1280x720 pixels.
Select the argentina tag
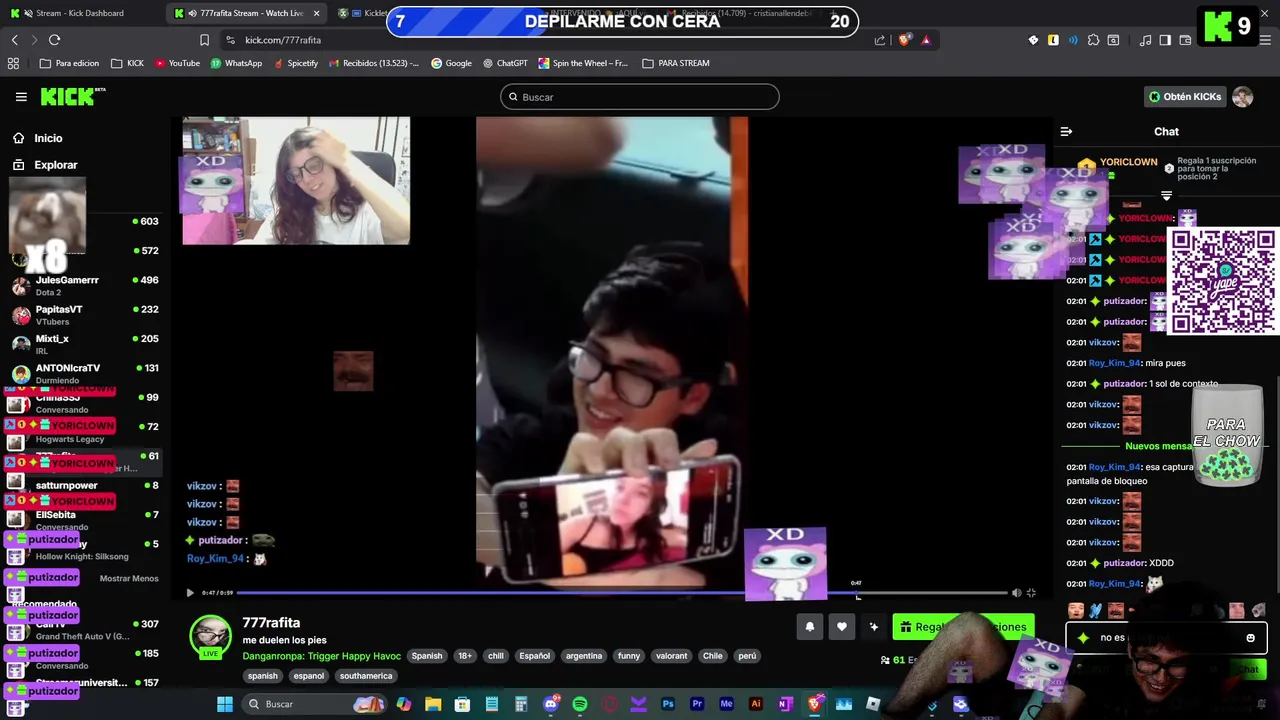pos(583,656)
